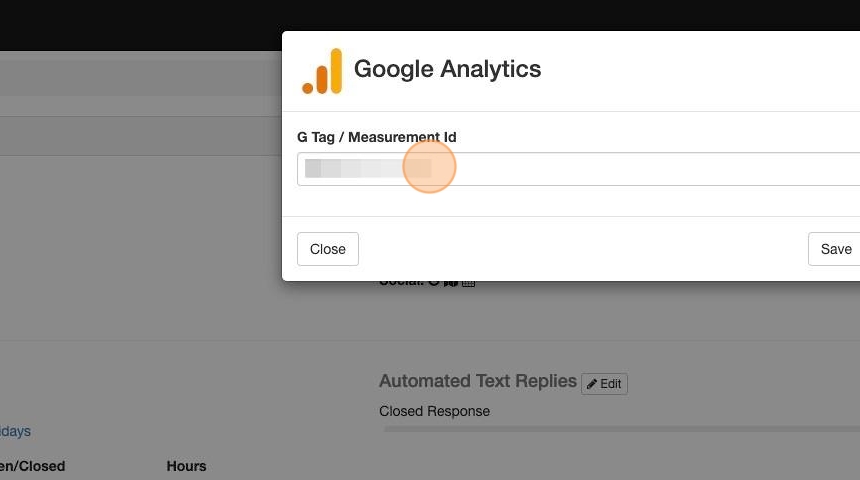The height and width of the screenshot is (480, 860).
Task: Click the G Tag / Measurement Id label
Action: pyautogui.click(x=377, y=137)
